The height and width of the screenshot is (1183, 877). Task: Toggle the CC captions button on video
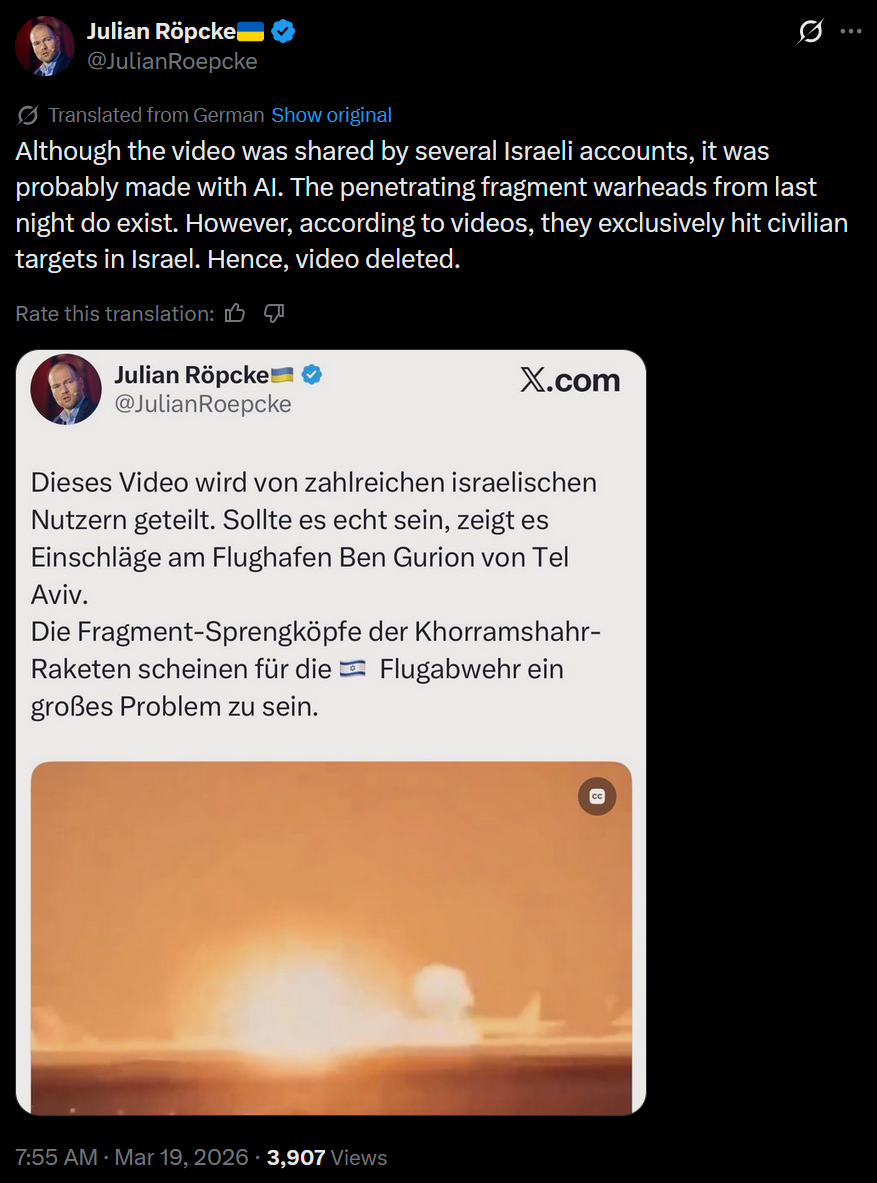(597, 796)
